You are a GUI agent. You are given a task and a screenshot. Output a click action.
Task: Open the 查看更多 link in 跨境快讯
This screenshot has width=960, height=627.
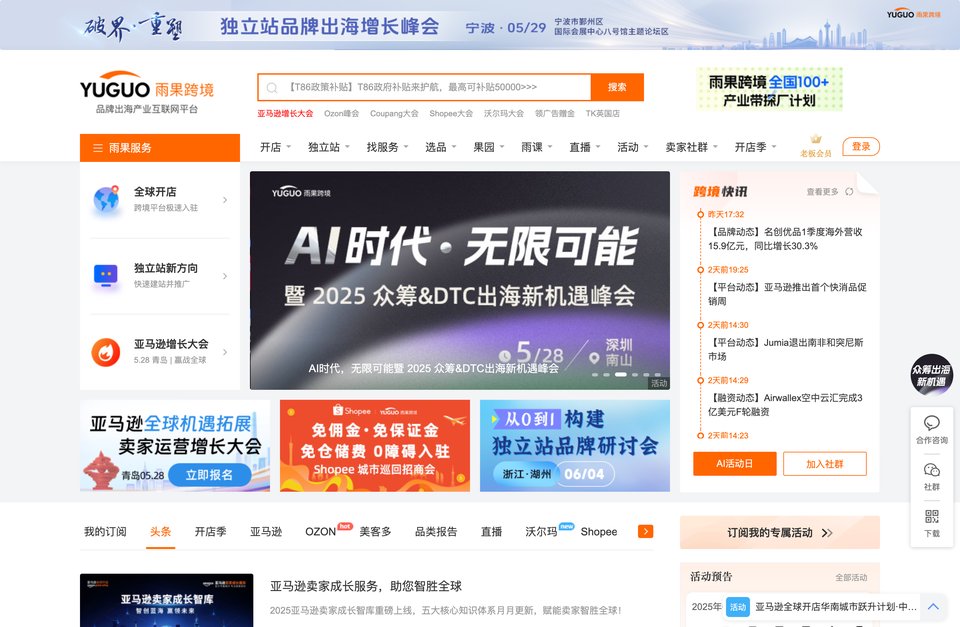click(822, 192)
